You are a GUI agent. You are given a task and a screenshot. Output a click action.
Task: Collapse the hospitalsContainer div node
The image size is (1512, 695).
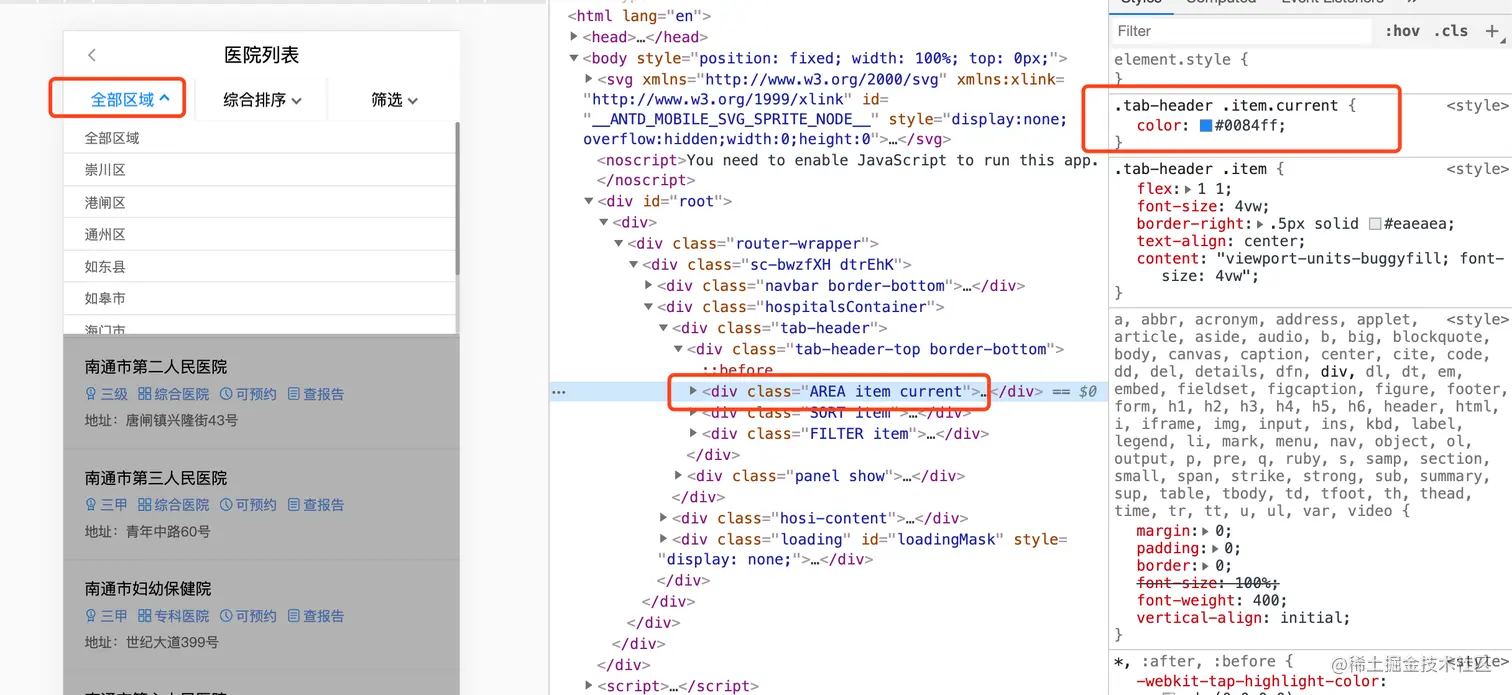(649, 307)
